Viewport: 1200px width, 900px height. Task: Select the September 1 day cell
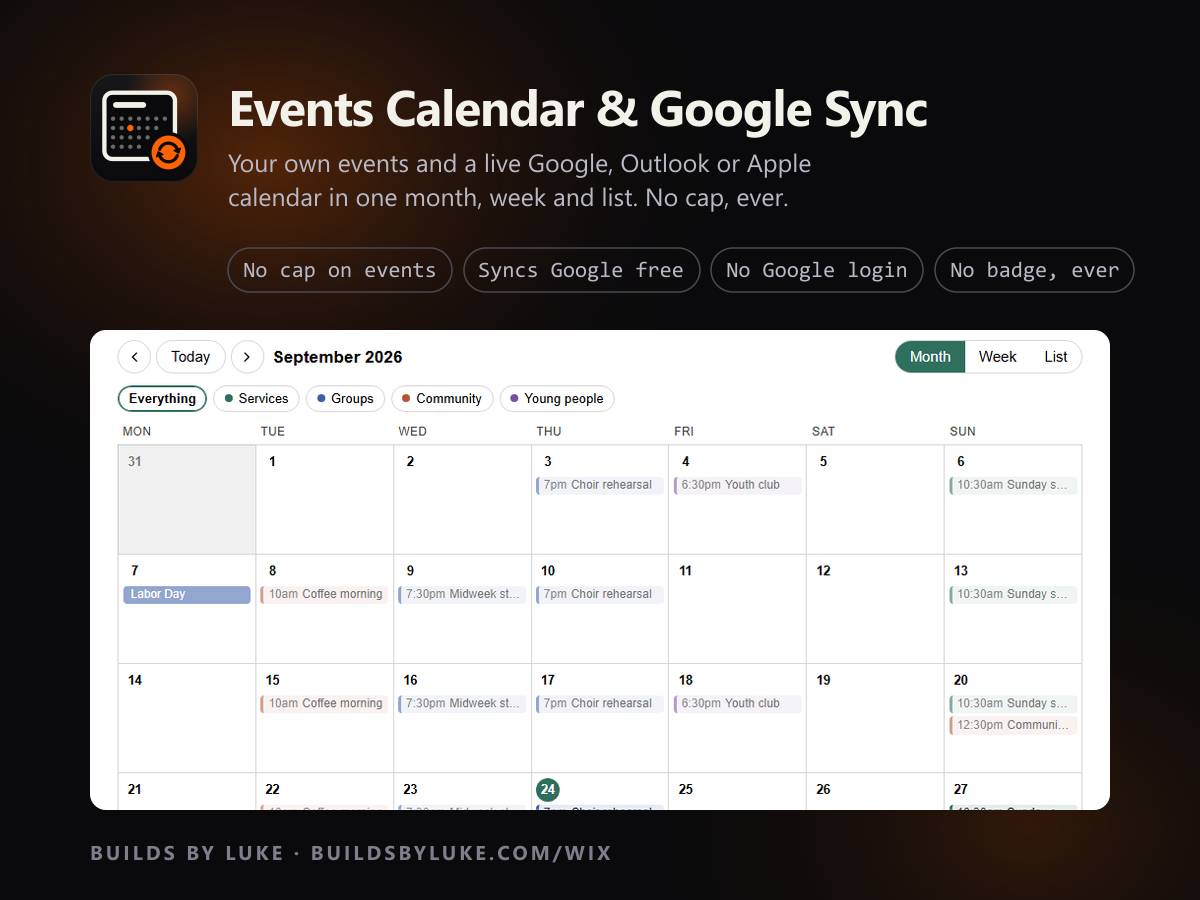point(325,499)
